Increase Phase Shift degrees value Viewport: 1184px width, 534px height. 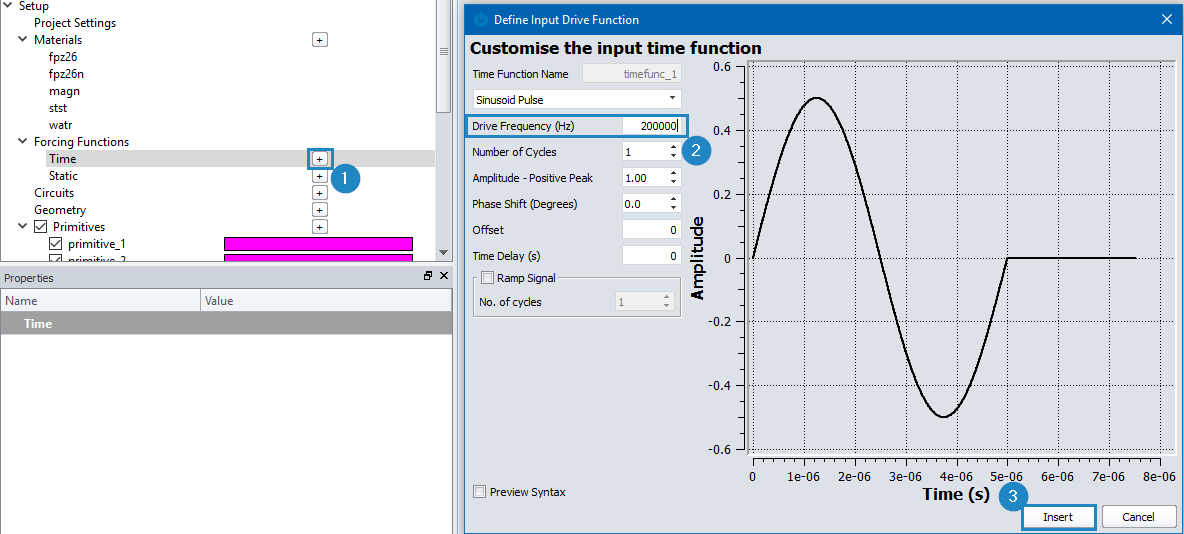[674, 199]
